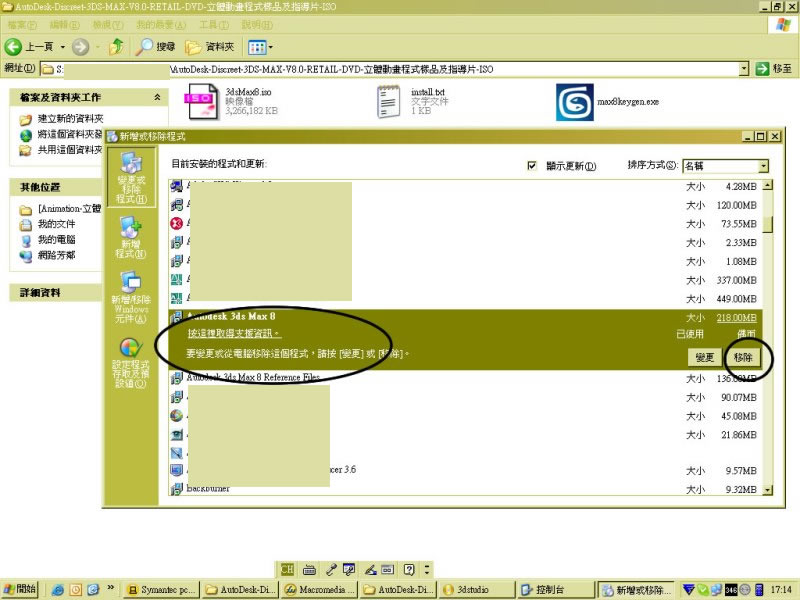Click the 移除 button for Autodesk 3ds Max 8
This screenshot has height=600, width=800.
coord(743,358)
